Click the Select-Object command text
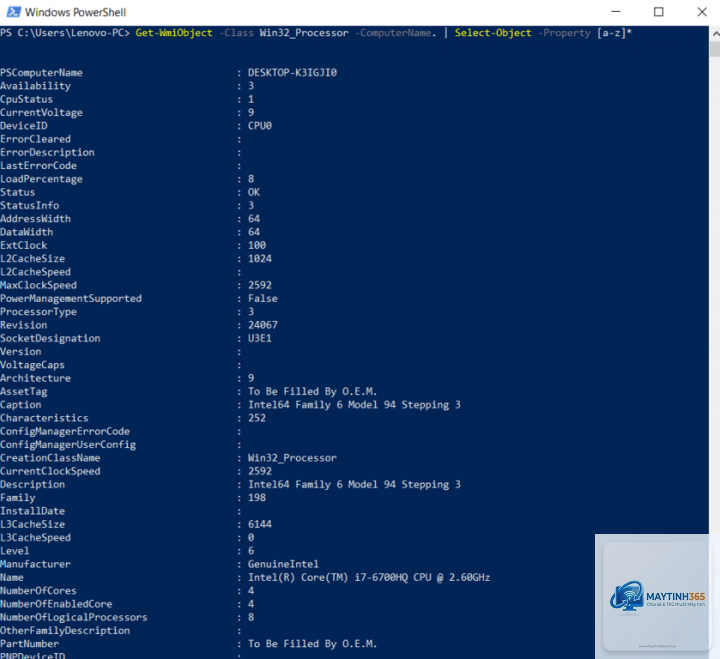The image size is (720, 659). coord(493,33)
